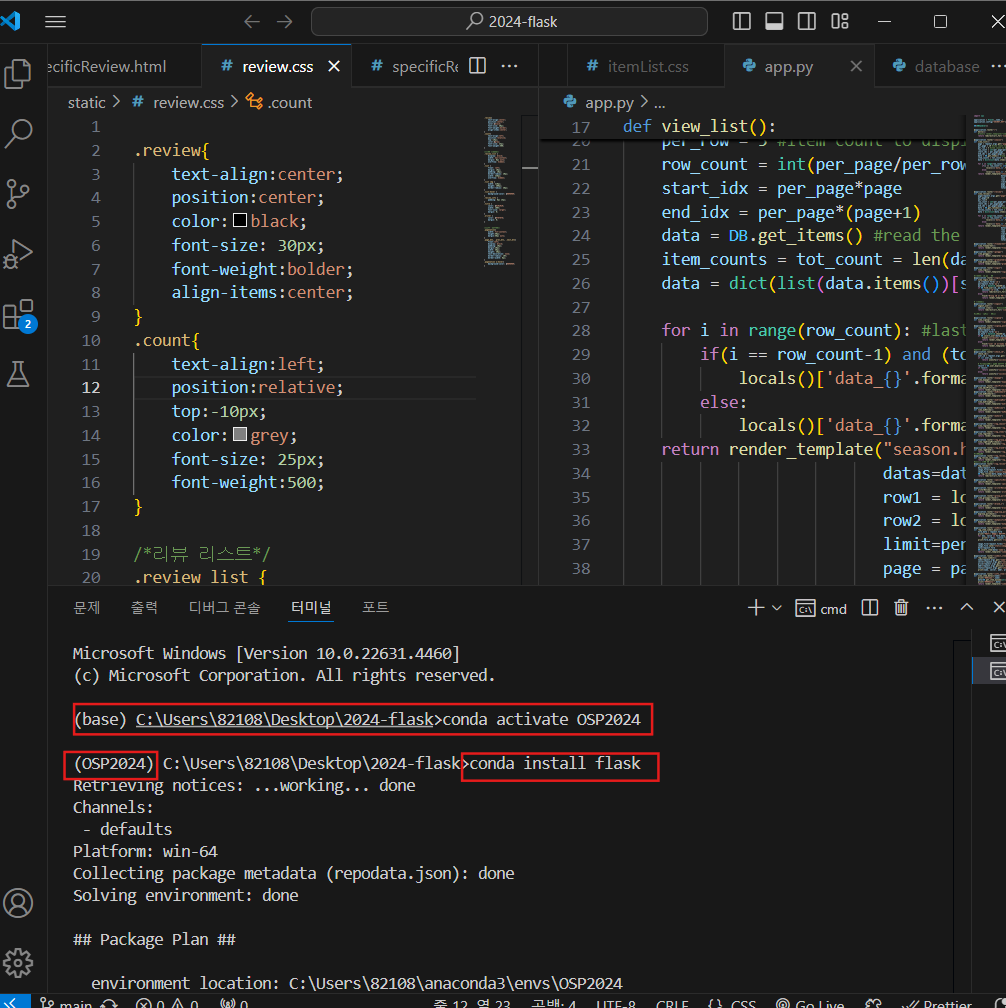Switch to the 문제 panel tab

point(87,608)
